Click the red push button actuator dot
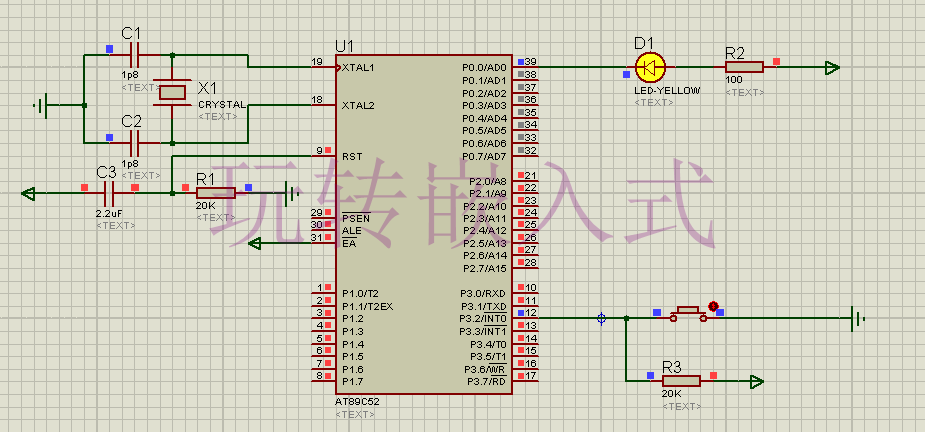Image resolution: width=925 pixels, height=432 pixels. pos(713,306)
